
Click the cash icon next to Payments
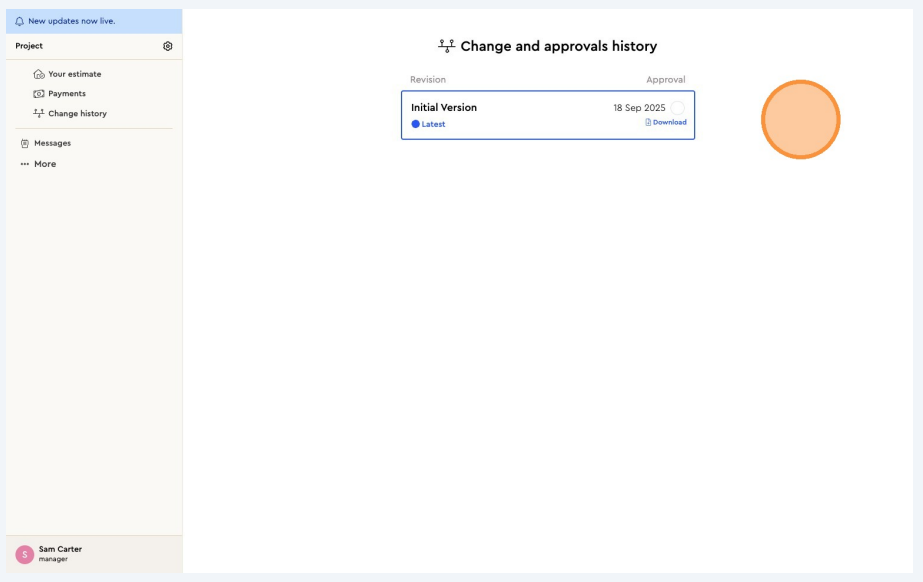pyautogui.click(x=39, y=94)
